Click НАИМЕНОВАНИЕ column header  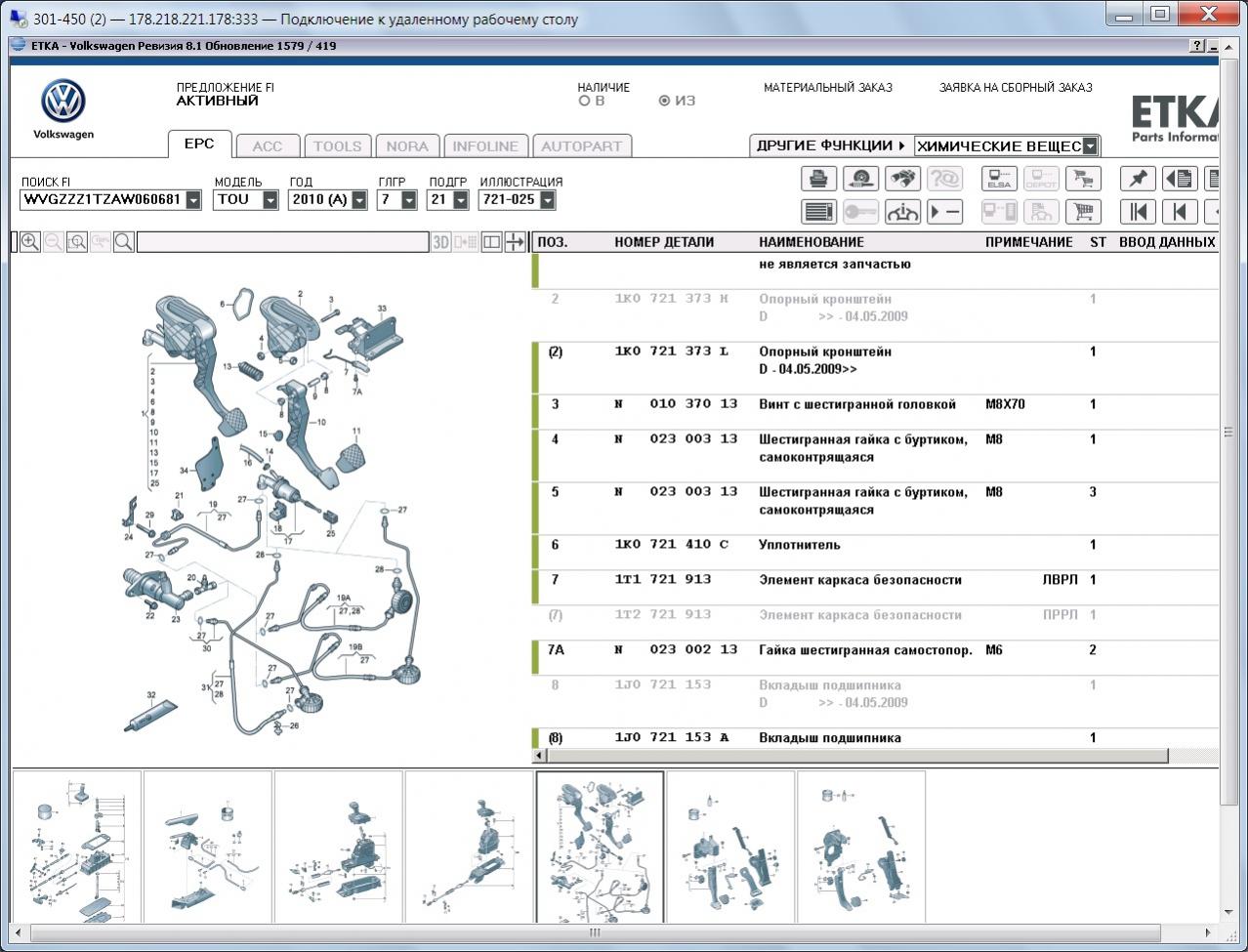tap(811, 242)
